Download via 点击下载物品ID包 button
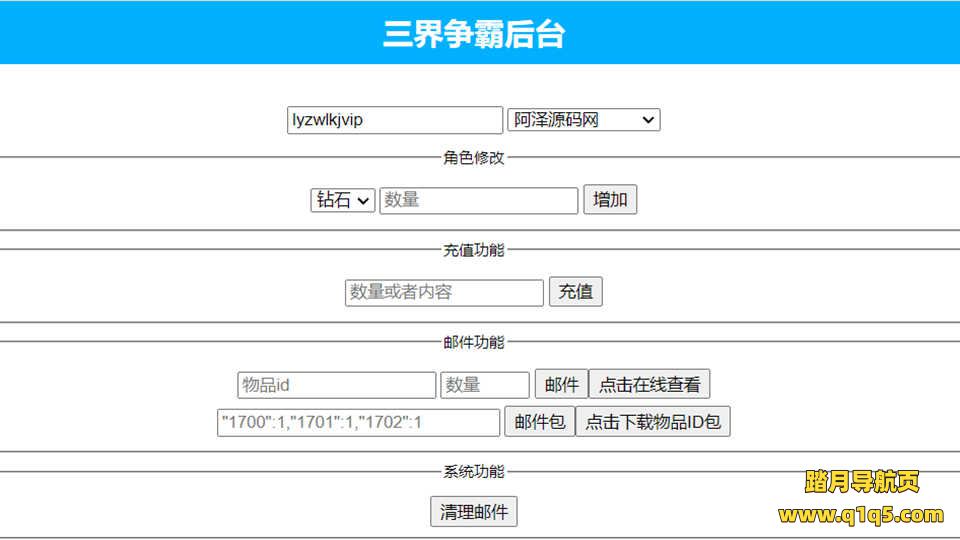Image resolution: width=960 pixels, height=540 pixels. pyautogui.click(x=652, y=422)
